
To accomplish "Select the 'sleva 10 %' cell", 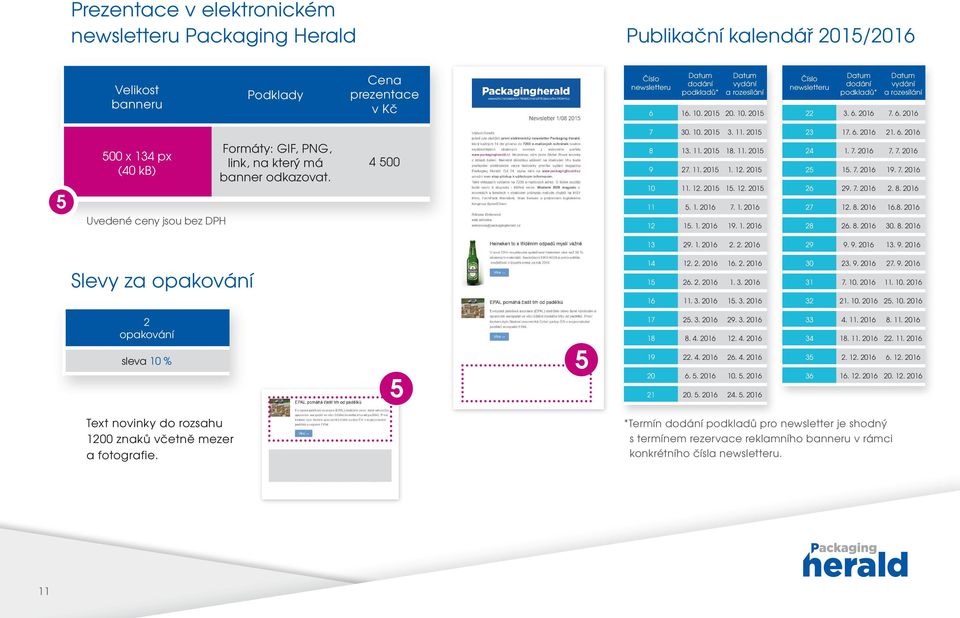I will [x=147, y=361].
